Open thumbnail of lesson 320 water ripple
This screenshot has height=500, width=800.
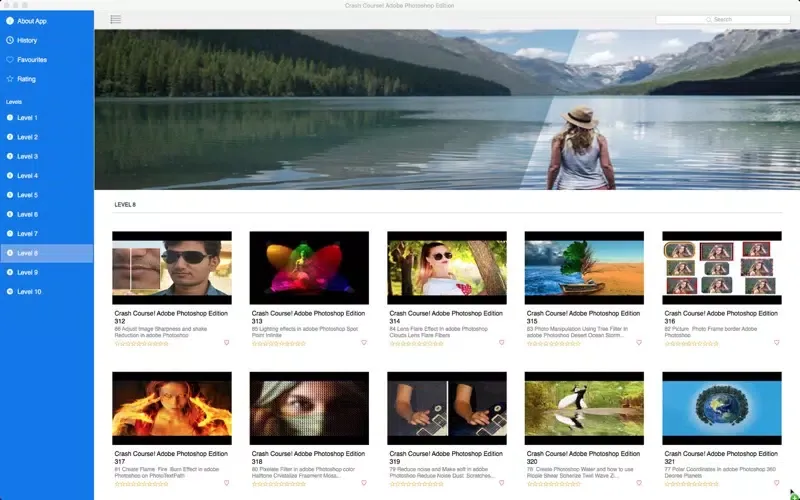pos(584,408)
